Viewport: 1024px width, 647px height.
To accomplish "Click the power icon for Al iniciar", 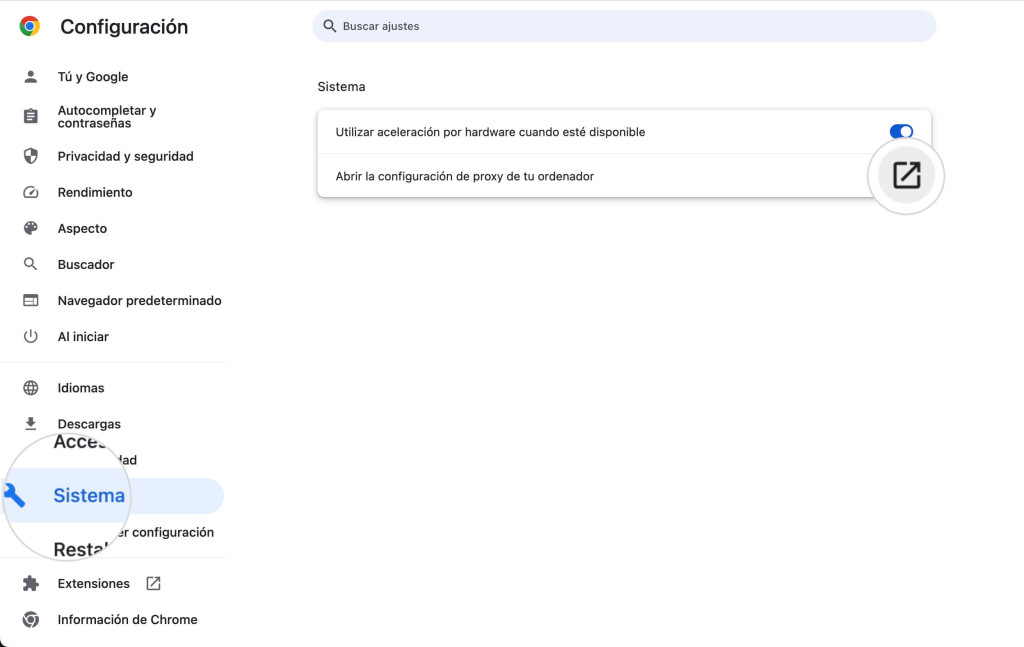I will pyautogui.click(x=31, y=336).
